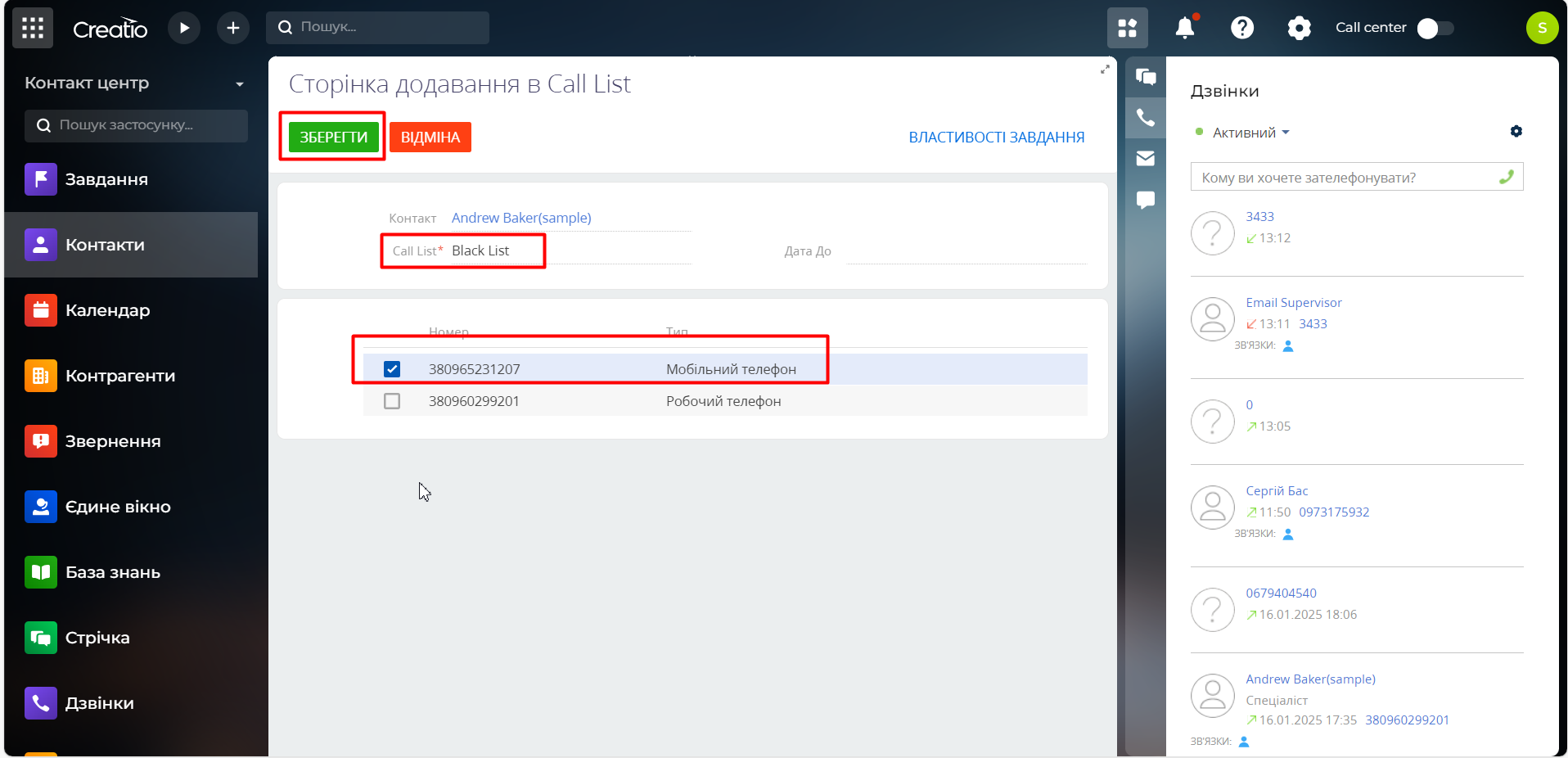
Task: Expand the Активний status dropdown
Action: point(1250,133)
